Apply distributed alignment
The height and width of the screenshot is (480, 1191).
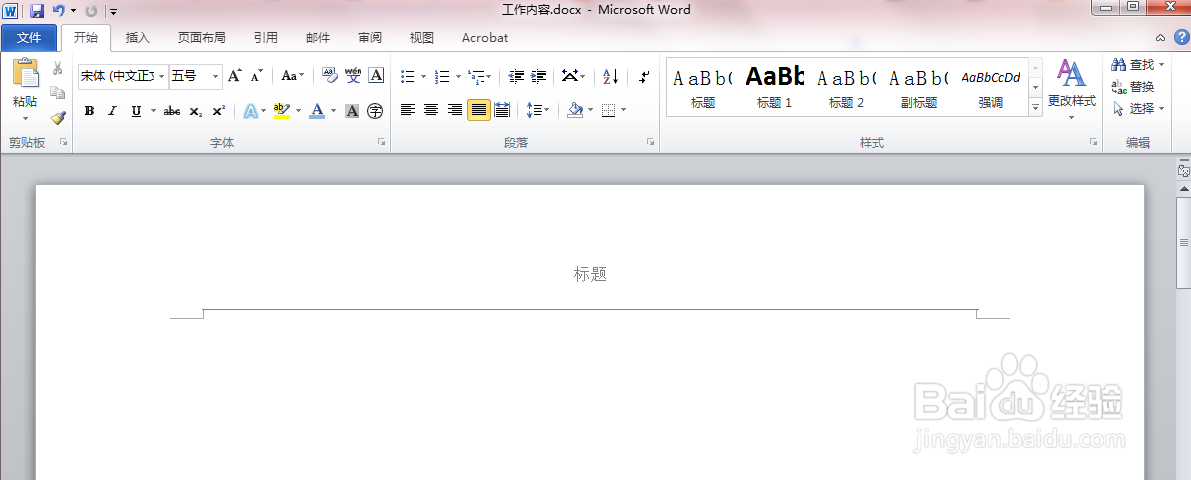(502, 110)
